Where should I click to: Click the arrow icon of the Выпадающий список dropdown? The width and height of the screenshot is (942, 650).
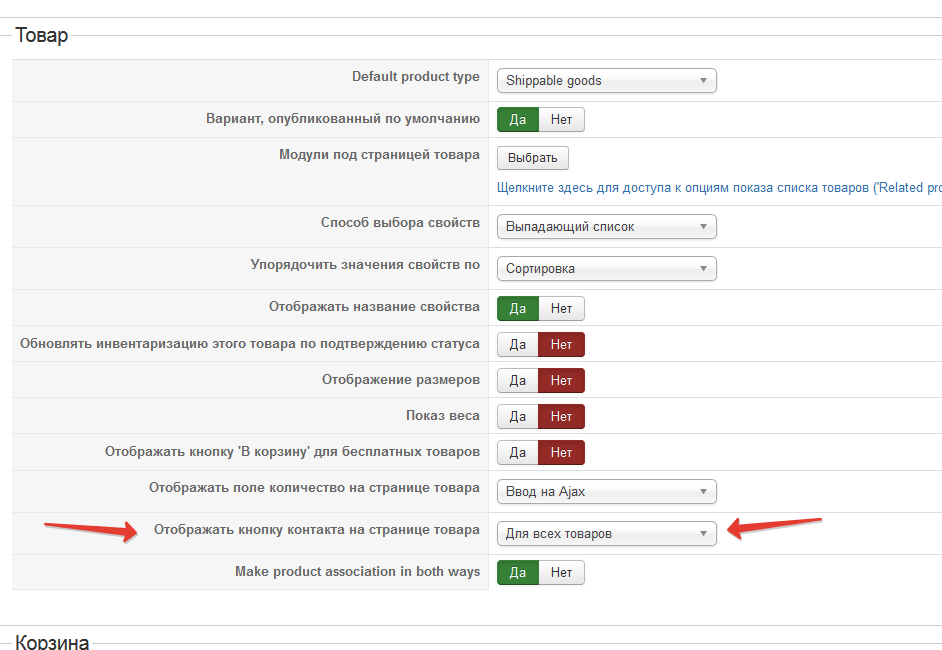(703, 226)
